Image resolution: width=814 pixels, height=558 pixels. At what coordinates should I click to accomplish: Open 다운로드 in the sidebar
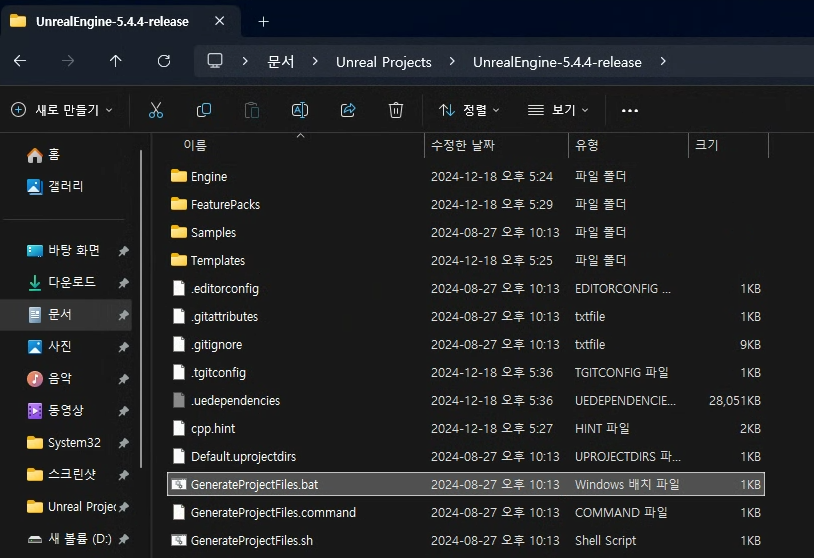pyautogui.click(x=67, y=282)
